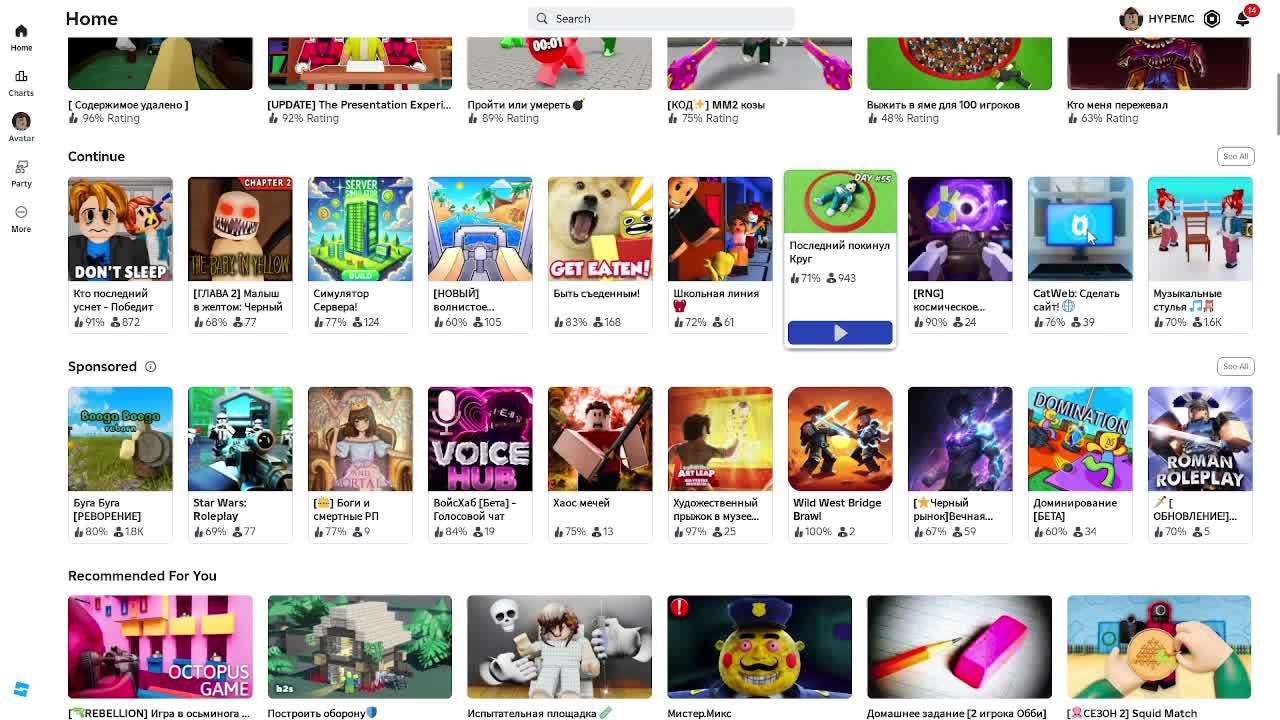Viewport: 1280px width, 720px height.
Task: Open the Robux hexagon icon
Action: tap(1212, 19)
